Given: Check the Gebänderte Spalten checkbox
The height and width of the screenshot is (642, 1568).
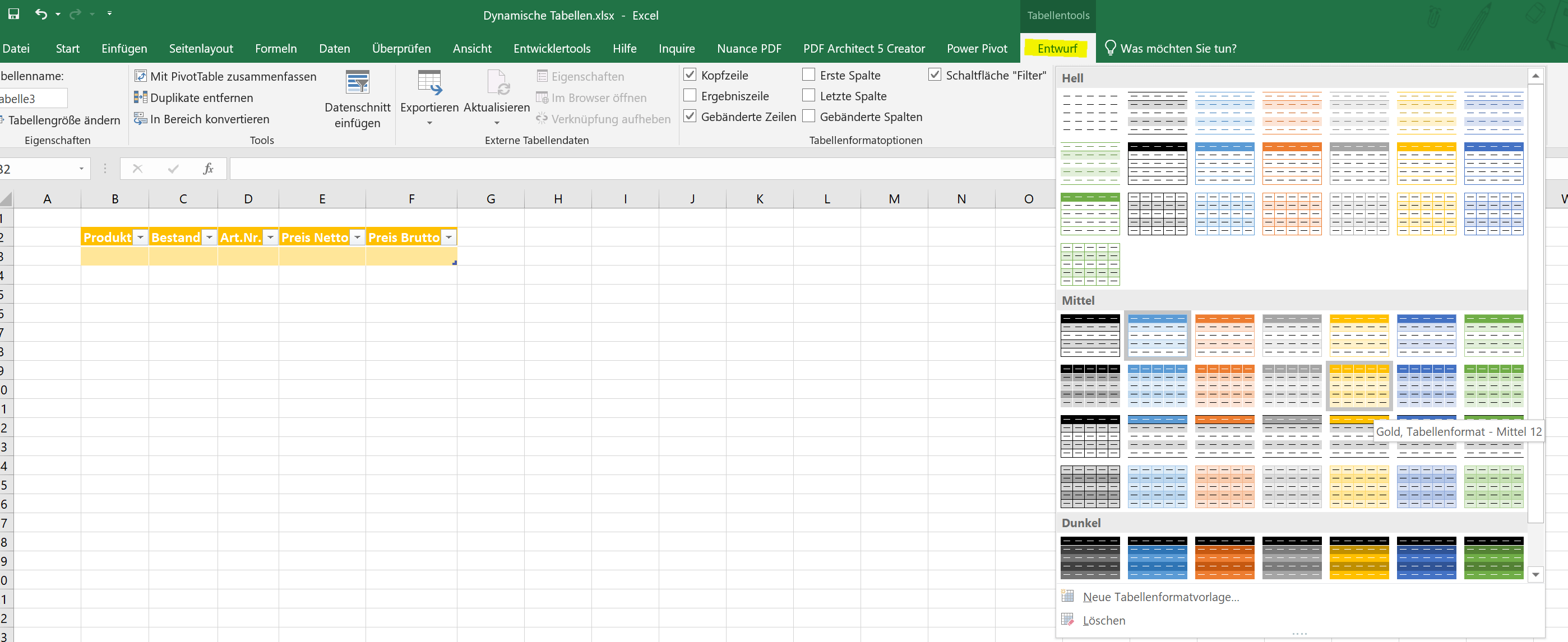Looking at the screenshot, I should click(x=808, y=116).
